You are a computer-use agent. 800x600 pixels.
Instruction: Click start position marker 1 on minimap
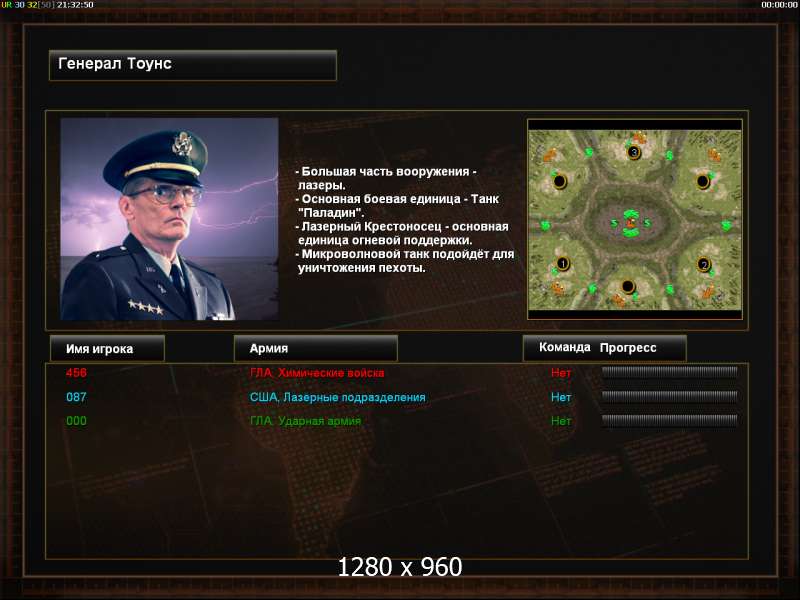pos(562,264)
